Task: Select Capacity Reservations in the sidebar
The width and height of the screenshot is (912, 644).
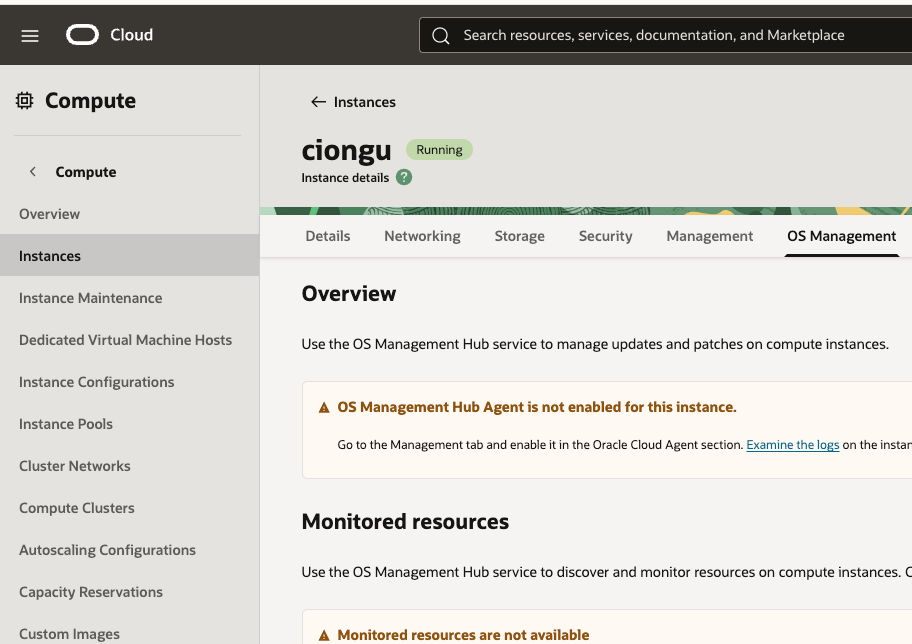Action: (91, 592)
